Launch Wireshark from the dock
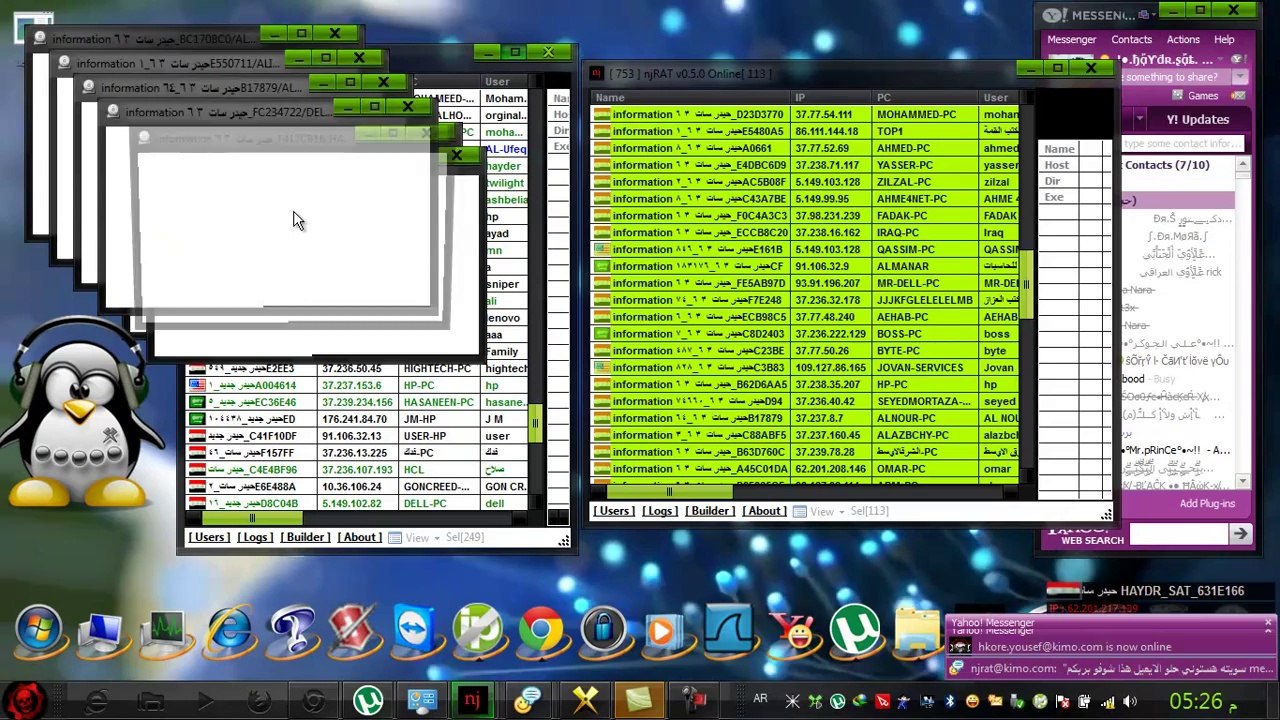Image resolution: width=1280 pixels, height=720 pixels. [728, 631]
